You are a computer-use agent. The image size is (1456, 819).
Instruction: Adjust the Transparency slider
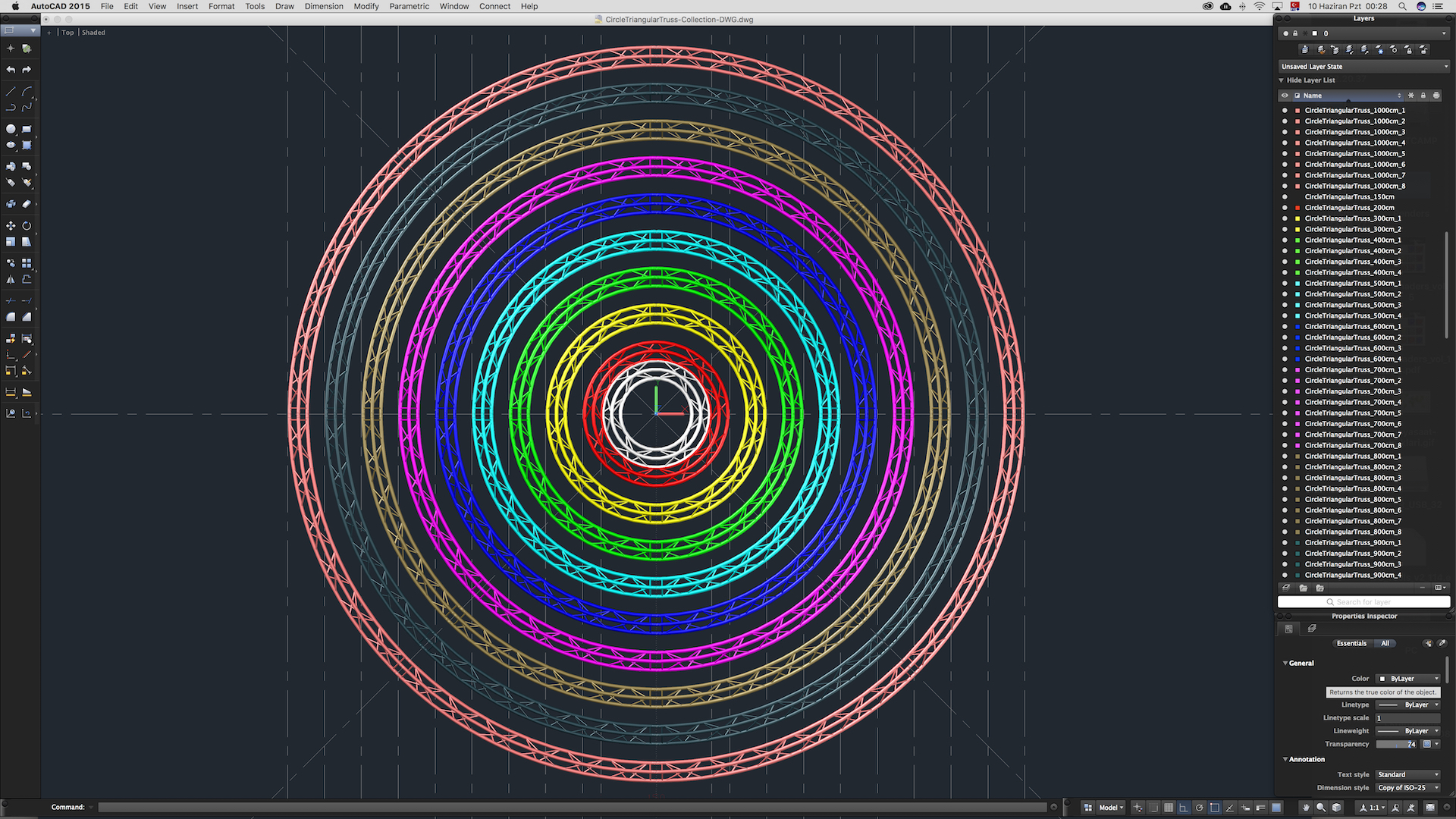(1396, 745)
